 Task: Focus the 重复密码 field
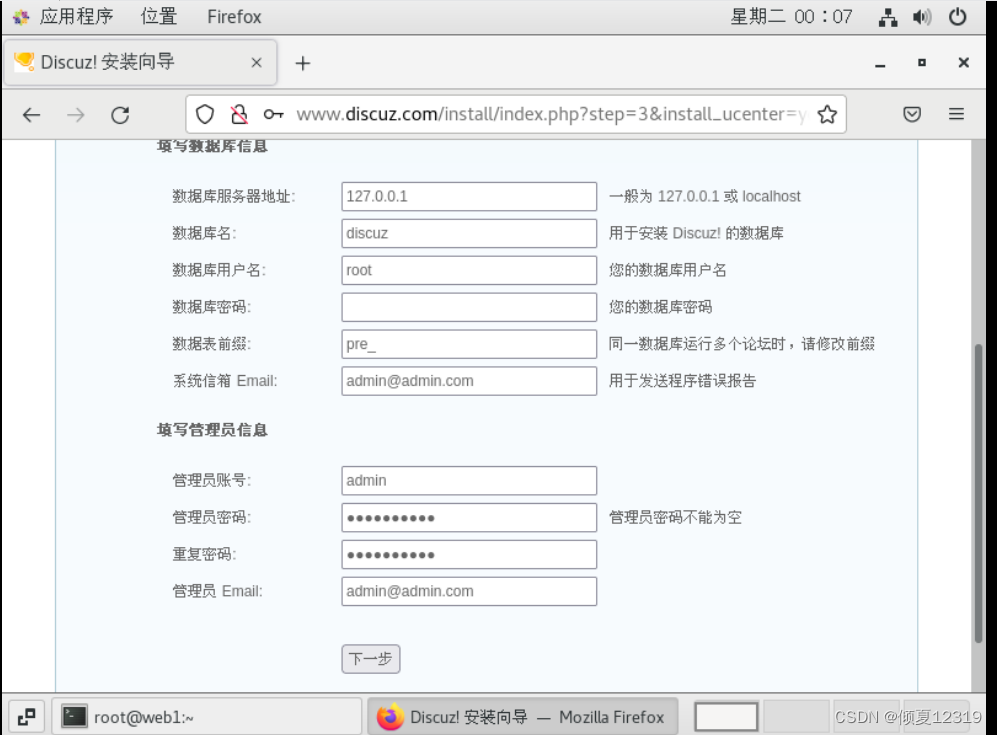469,554
